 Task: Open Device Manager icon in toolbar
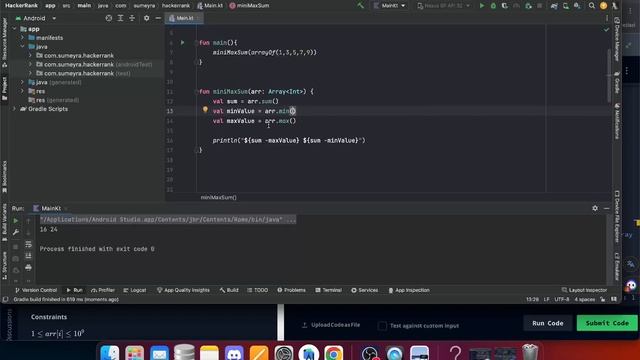[565, 6]
